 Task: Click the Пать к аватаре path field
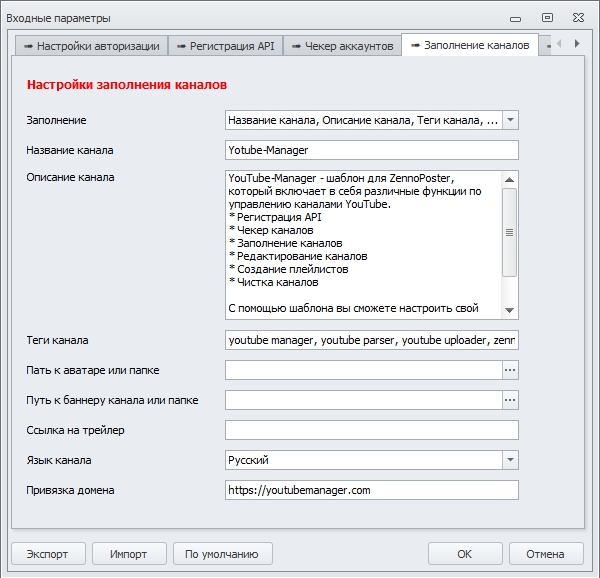coord(364,370)
